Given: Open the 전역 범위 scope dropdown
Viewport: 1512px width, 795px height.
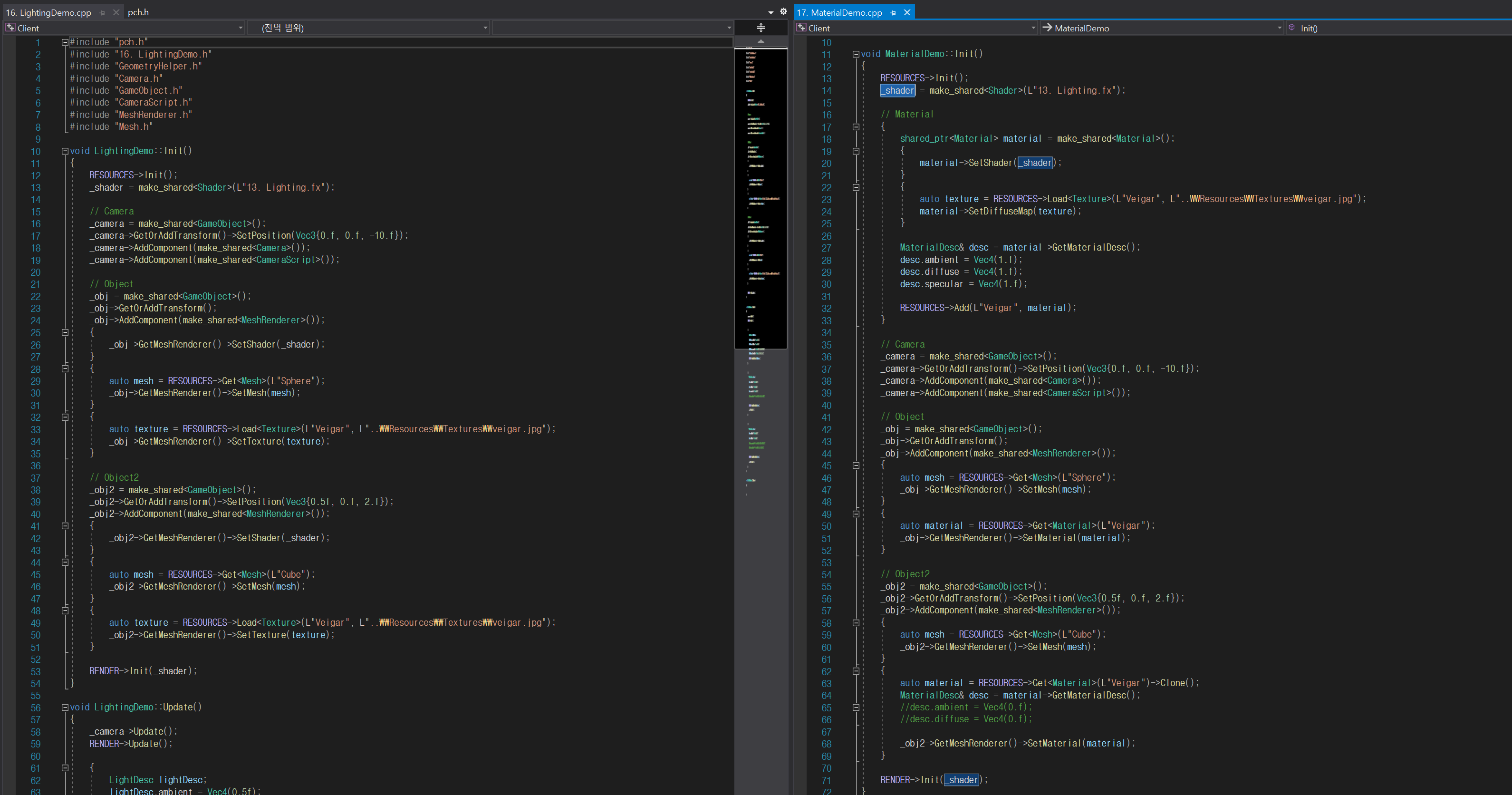Looking at the screenshot, I should tap(368, 28).
